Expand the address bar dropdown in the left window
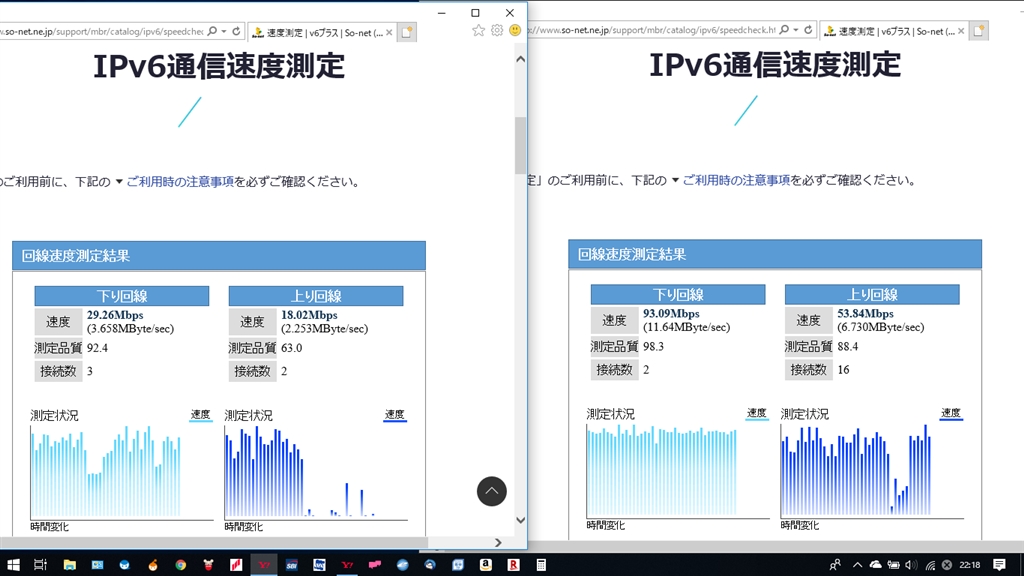 [224, 31]
